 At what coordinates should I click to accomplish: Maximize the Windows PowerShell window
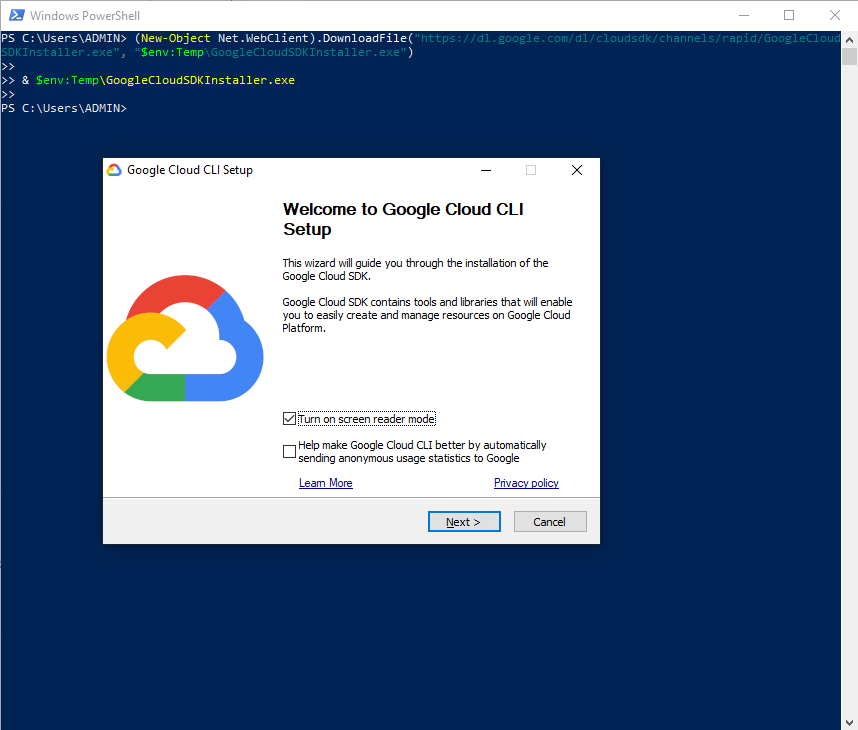[789, 15]
